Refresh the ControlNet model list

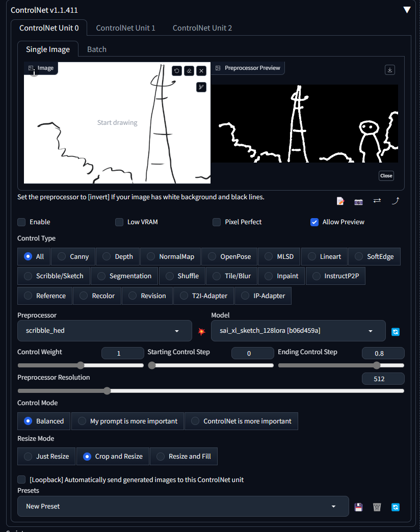pos(396,331)
